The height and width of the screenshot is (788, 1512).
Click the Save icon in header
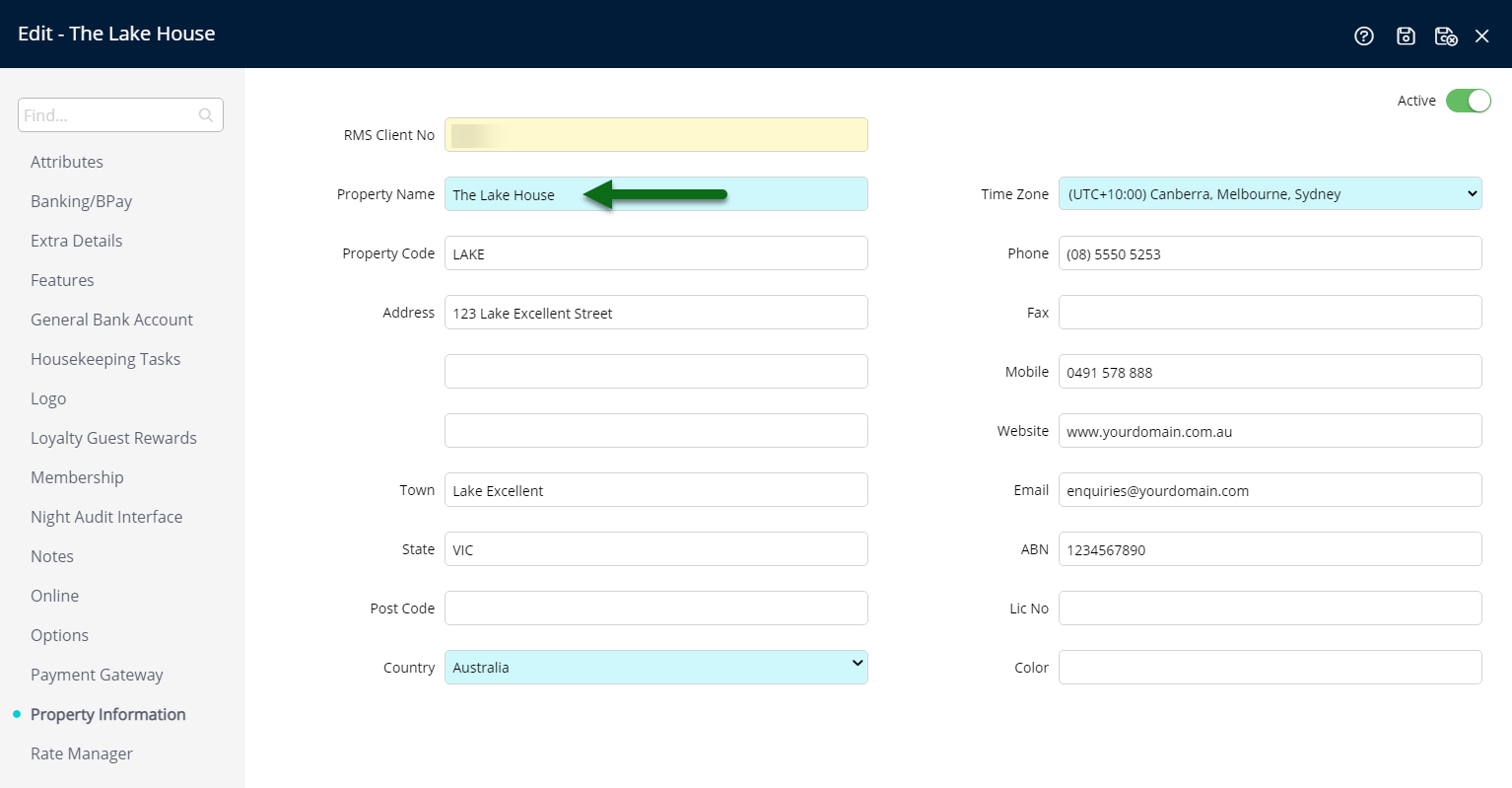(1407, 36)
